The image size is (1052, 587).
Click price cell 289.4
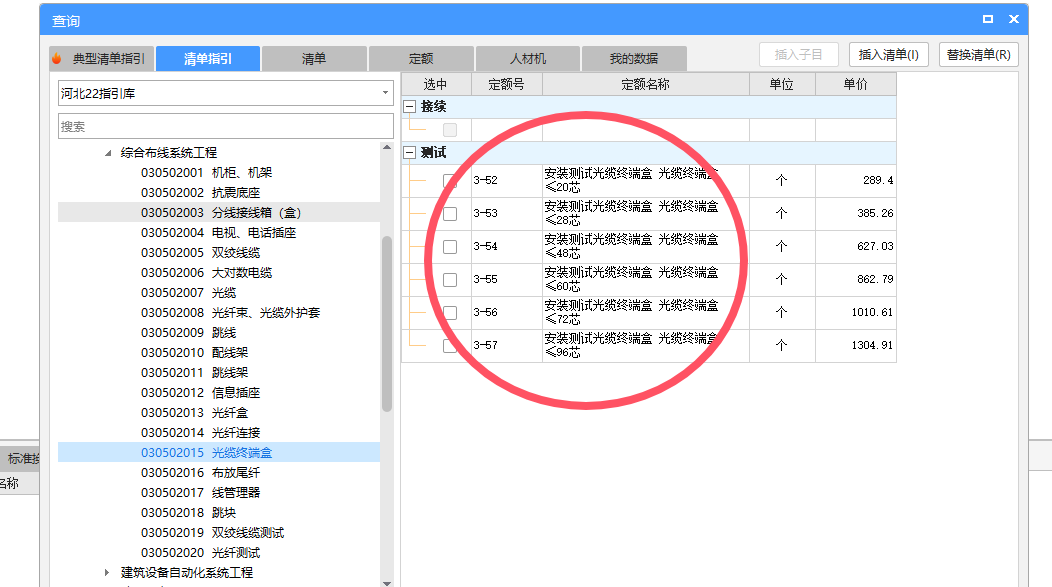click(x=856, y=180)
